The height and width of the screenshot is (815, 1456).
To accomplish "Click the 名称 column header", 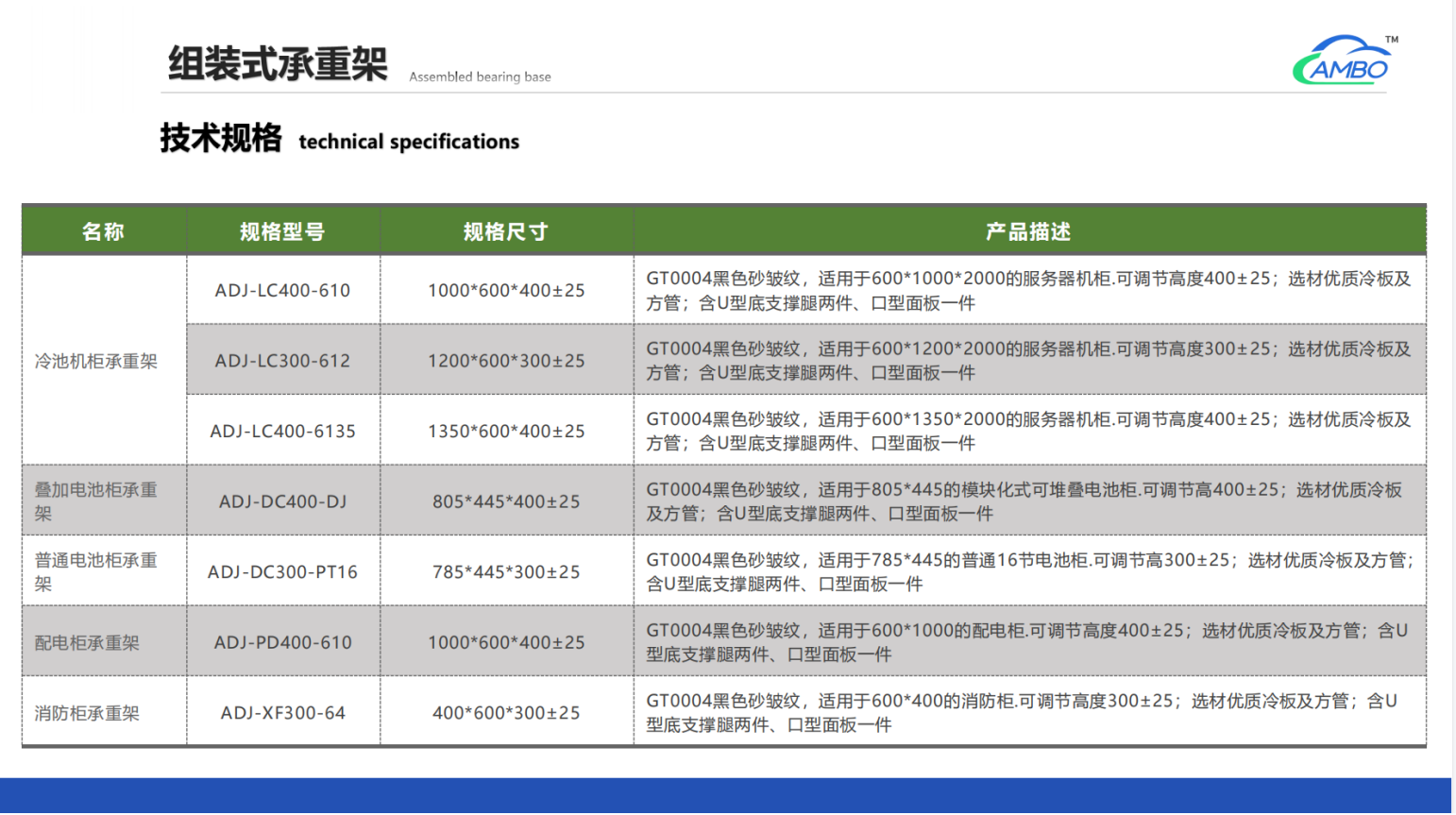I will click(103, 231).
